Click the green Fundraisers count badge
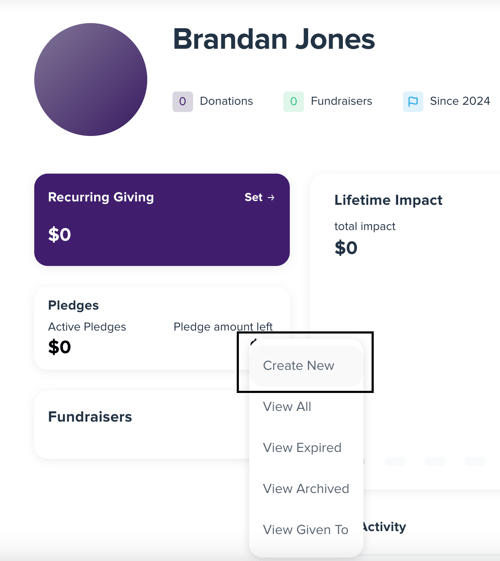The height and width of the screenshot is (561, 500). [x=293, y=102]
